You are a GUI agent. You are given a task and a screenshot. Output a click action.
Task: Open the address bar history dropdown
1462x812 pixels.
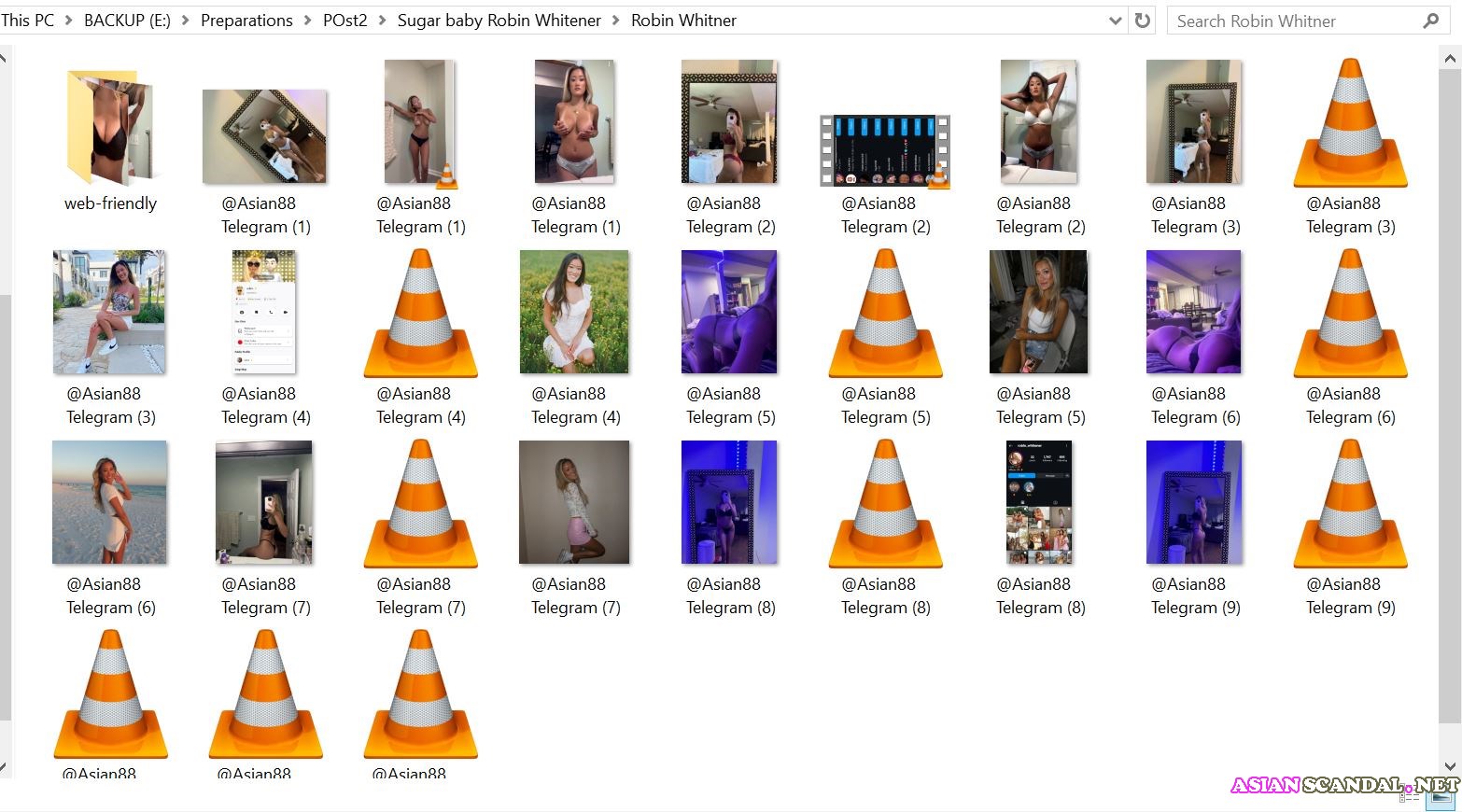[x=1115, y=21]
